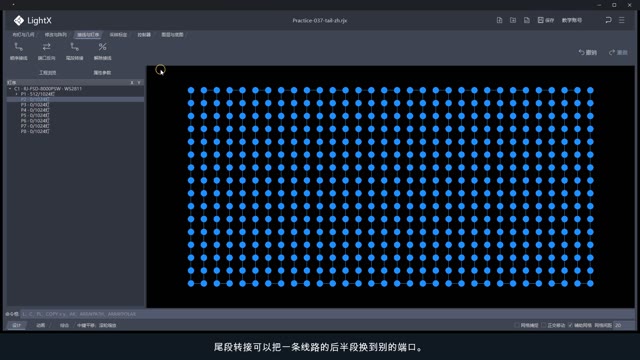Screen dimensions: 640x360
Task: Click the port reverse arrows icon
Action: coord(47,47)
